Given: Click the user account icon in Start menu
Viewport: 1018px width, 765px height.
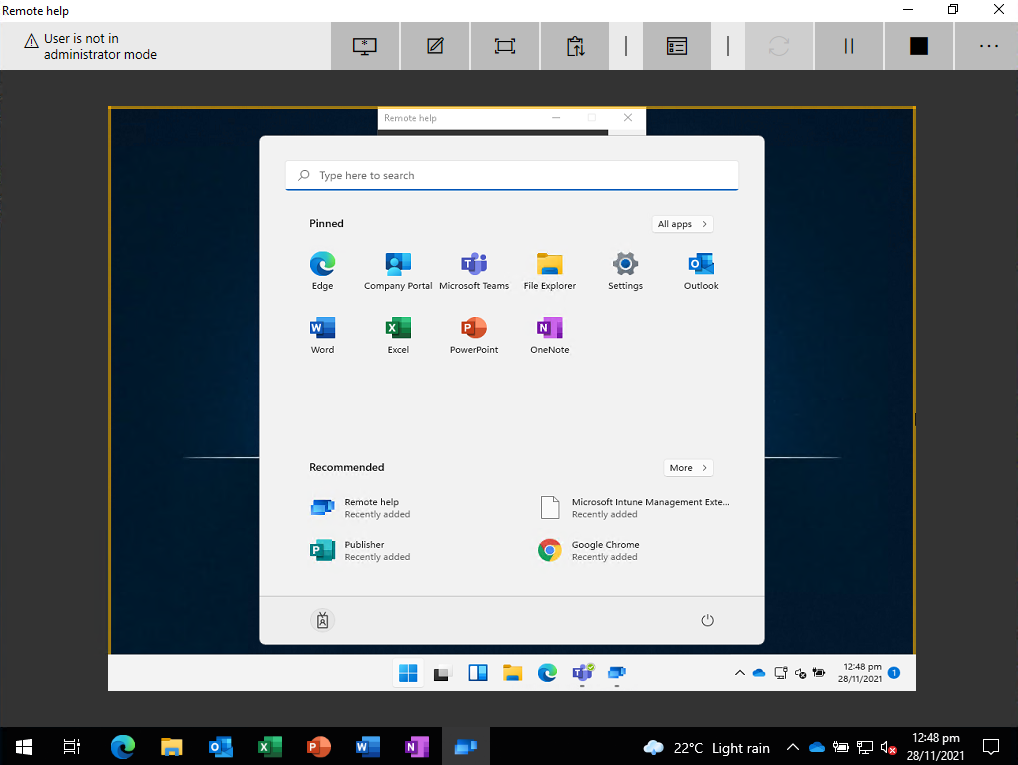Looking at the screenshot, I should tap(323, 620).
